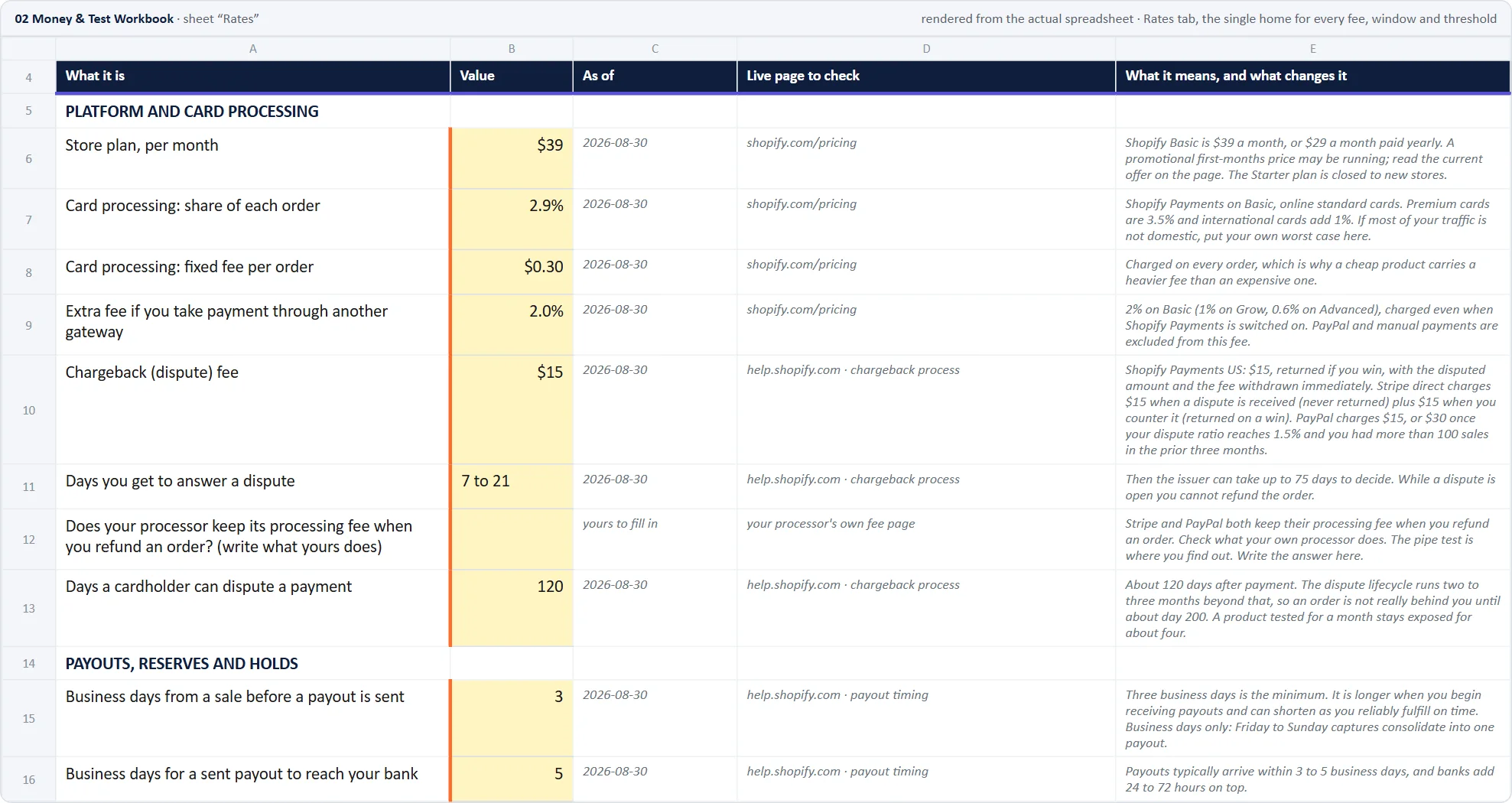Select column B header
The image size is (1512, 803).
(512, 48)
